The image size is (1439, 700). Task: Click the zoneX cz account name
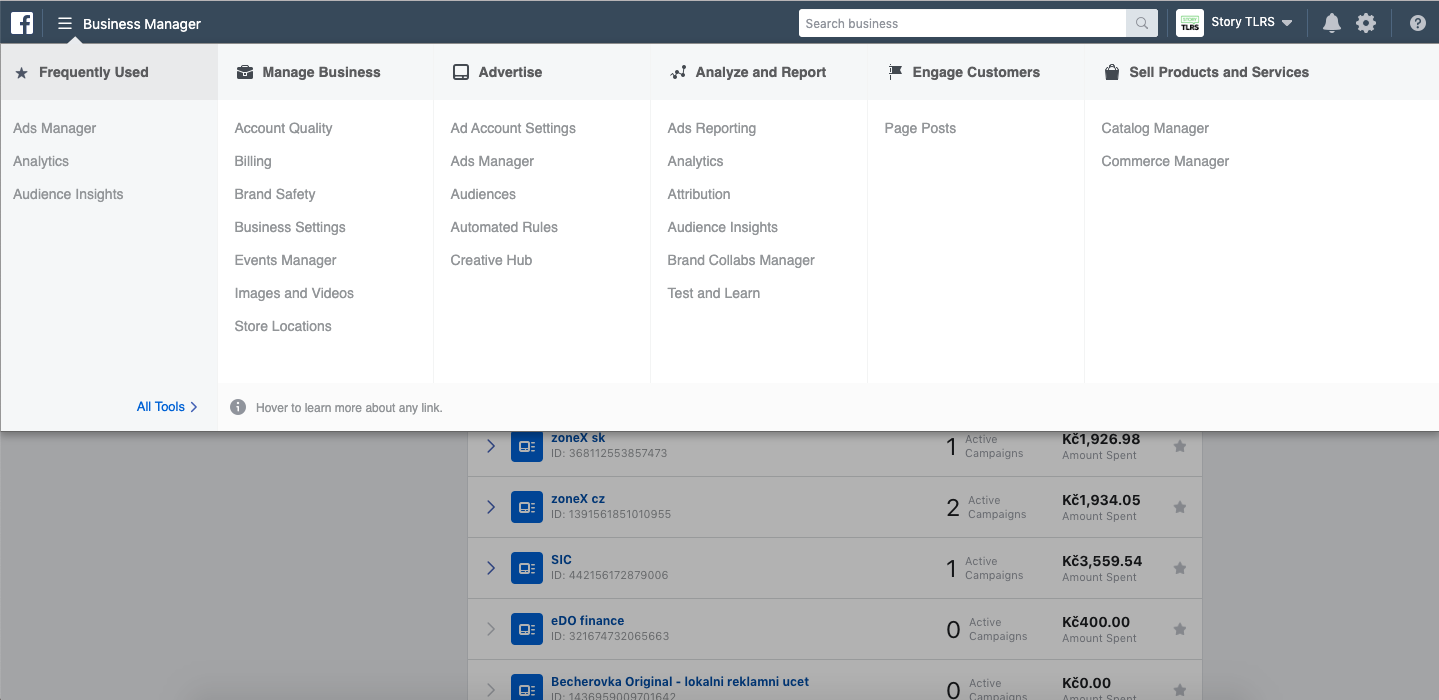click(x=578, y=499)
